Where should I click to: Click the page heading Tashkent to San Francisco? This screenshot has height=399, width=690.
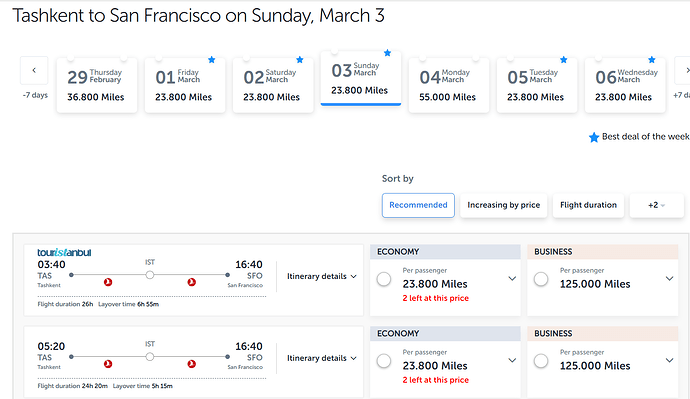198,16
